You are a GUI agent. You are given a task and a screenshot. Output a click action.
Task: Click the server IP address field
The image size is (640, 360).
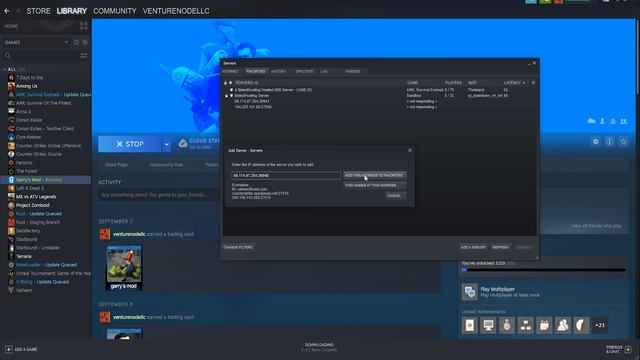(286, 176)
